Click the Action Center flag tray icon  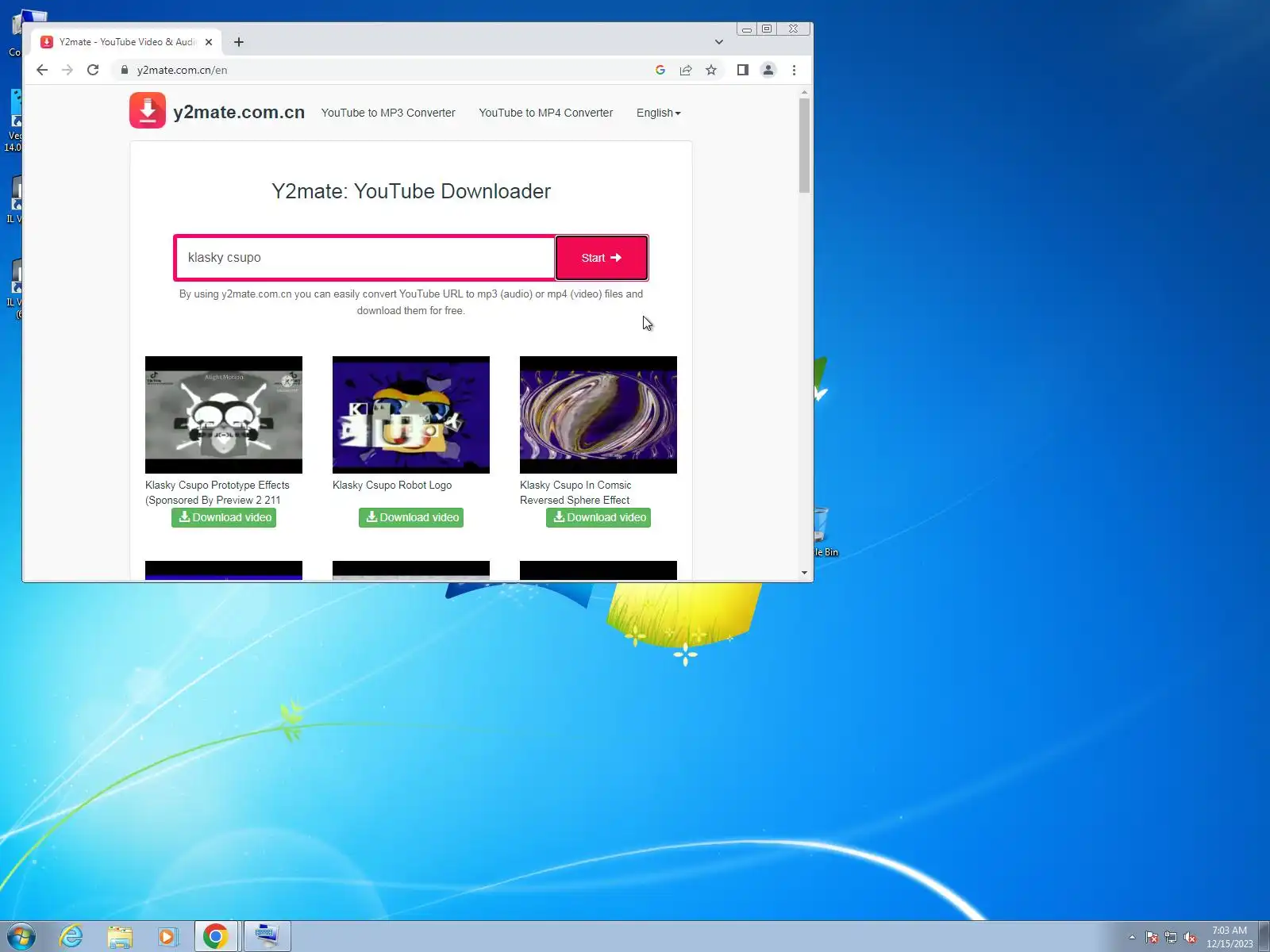click(x=1152, y=937)
